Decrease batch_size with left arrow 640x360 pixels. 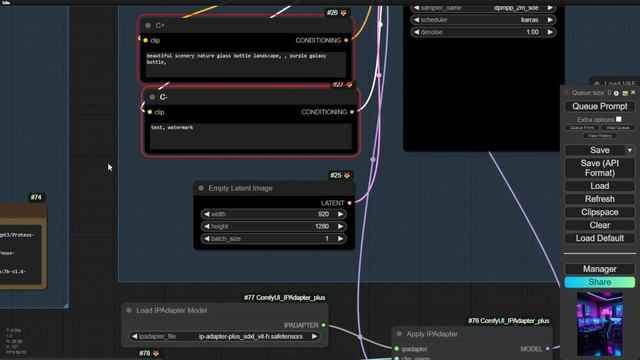[x=207, y=238]
